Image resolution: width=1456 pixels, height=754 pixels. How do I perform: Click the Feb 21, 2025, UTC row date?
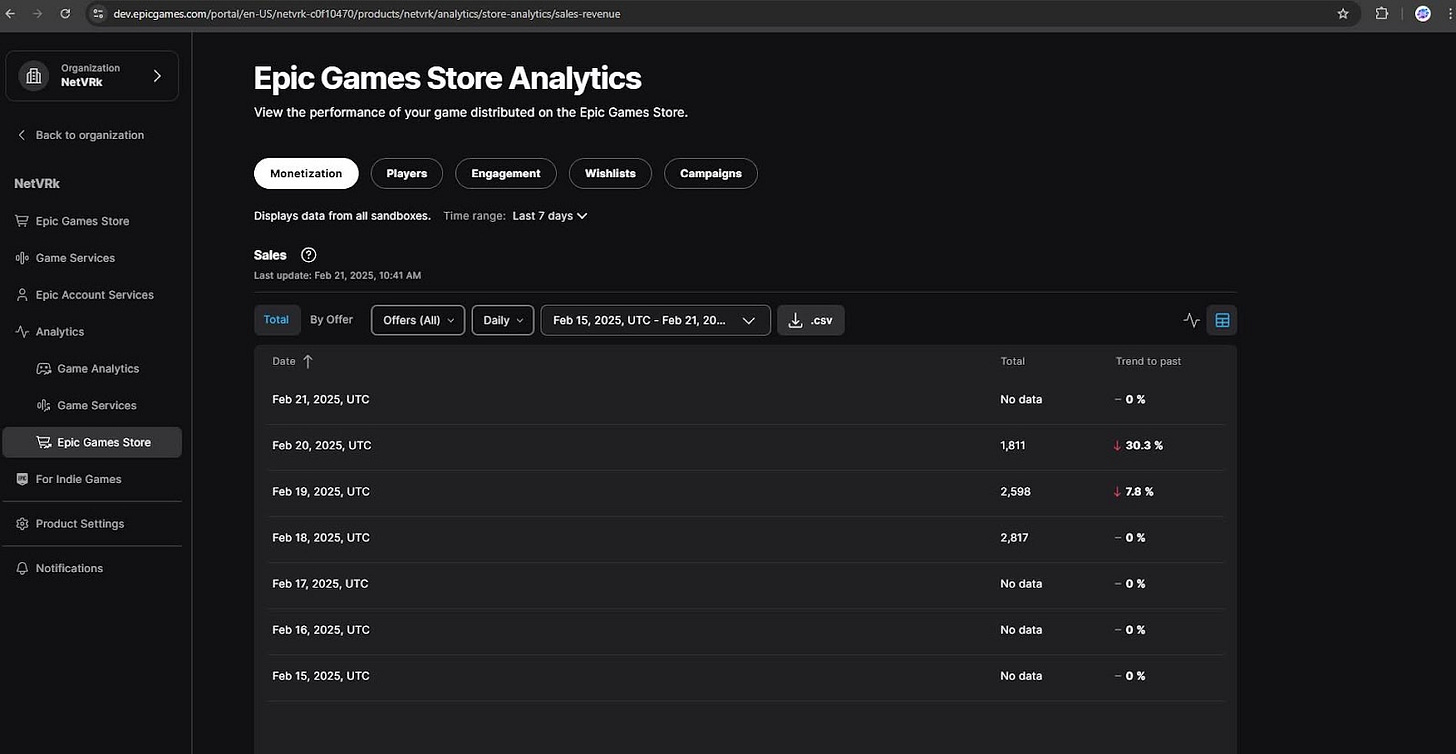[x=321, y=399]
